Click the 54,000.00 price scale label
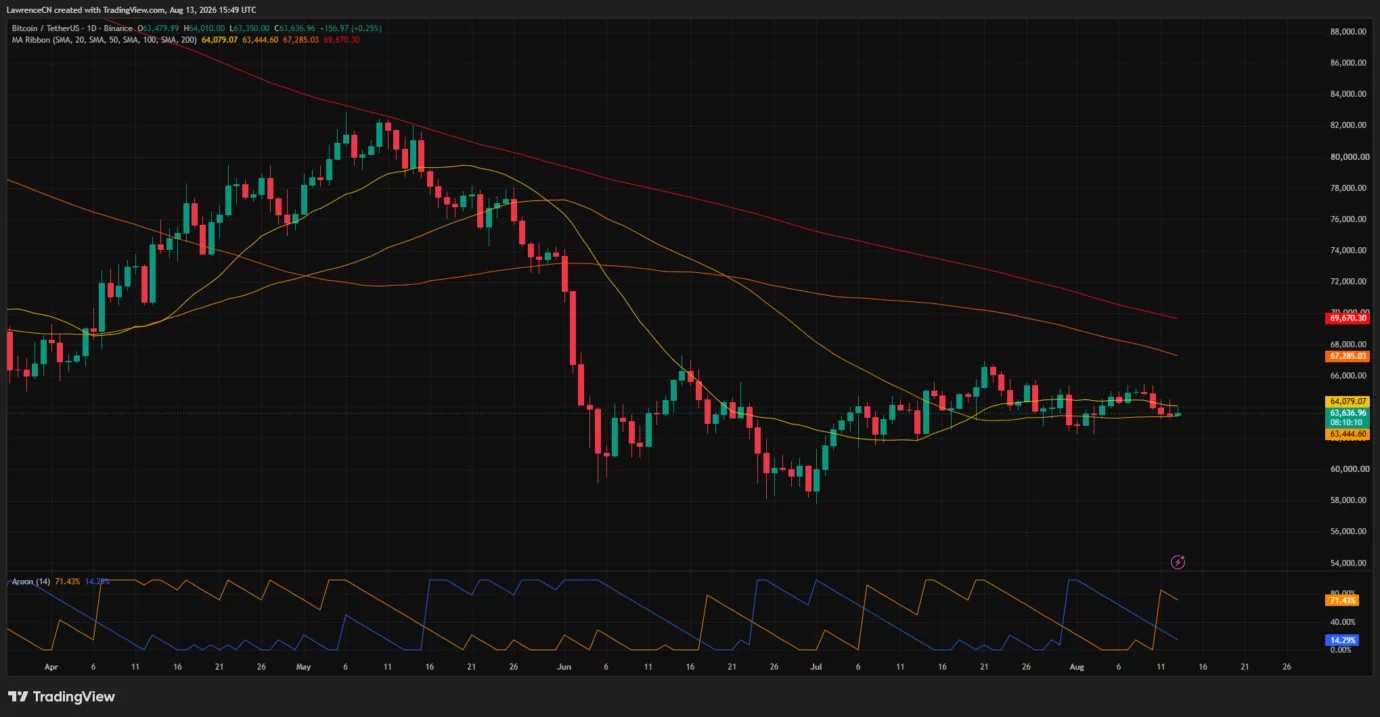The image size is (1380, 717). pos(1348,563)
